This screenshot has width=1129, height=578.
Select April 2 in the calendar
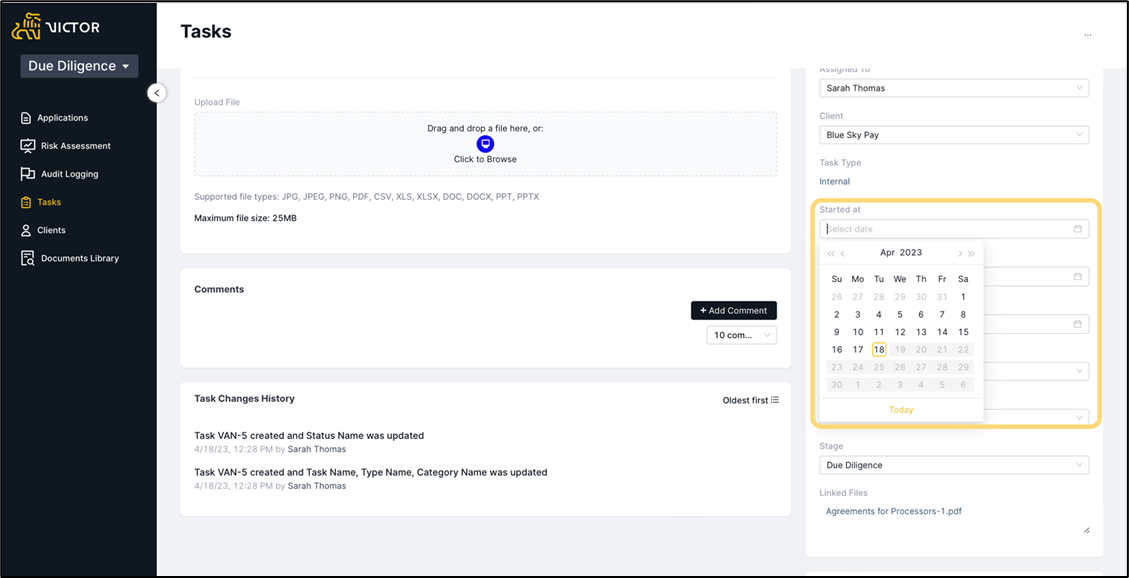click(837, 315)
